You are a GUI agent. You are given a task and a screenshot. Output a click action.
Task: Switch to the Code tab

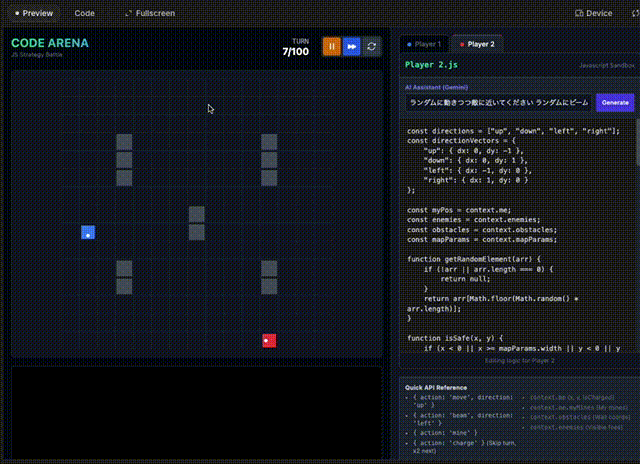pos(85,14)
